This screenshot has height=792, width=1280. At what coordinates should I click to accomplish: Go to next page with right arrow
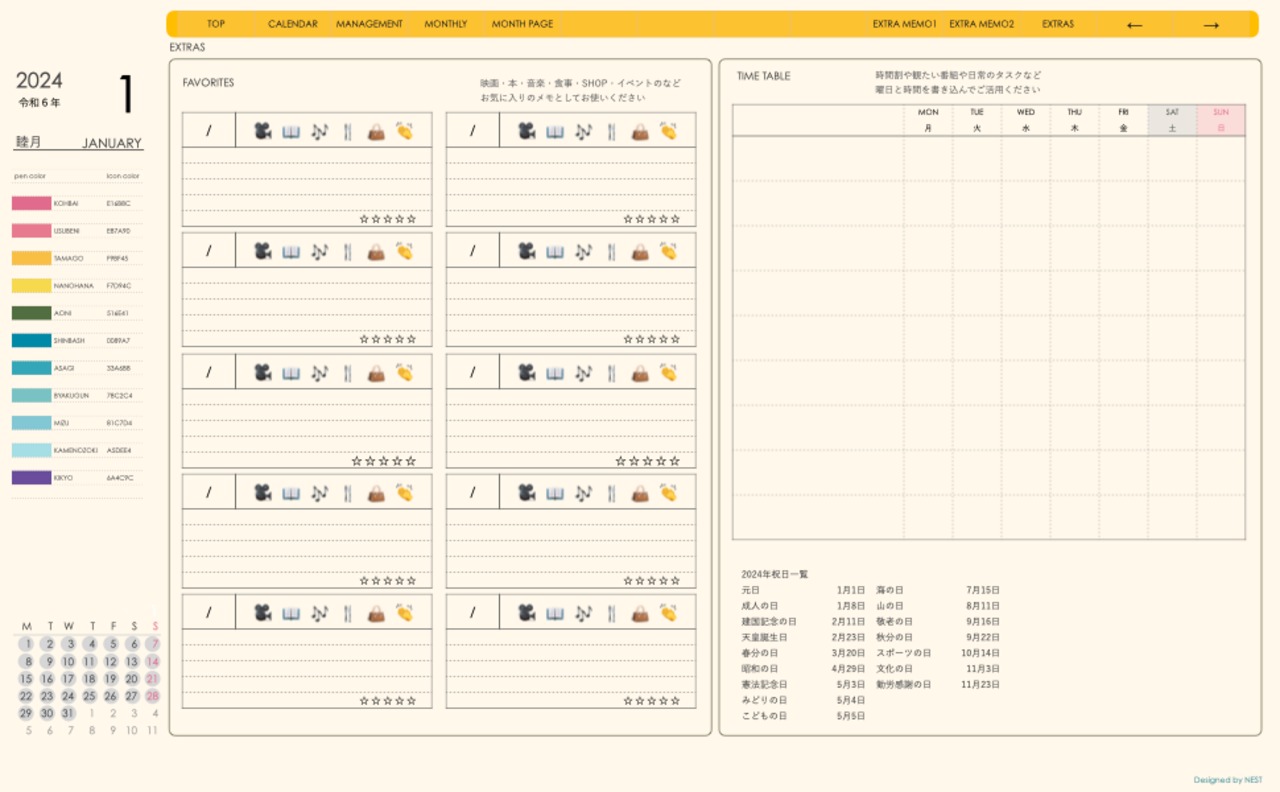[x=1211, y=25]
